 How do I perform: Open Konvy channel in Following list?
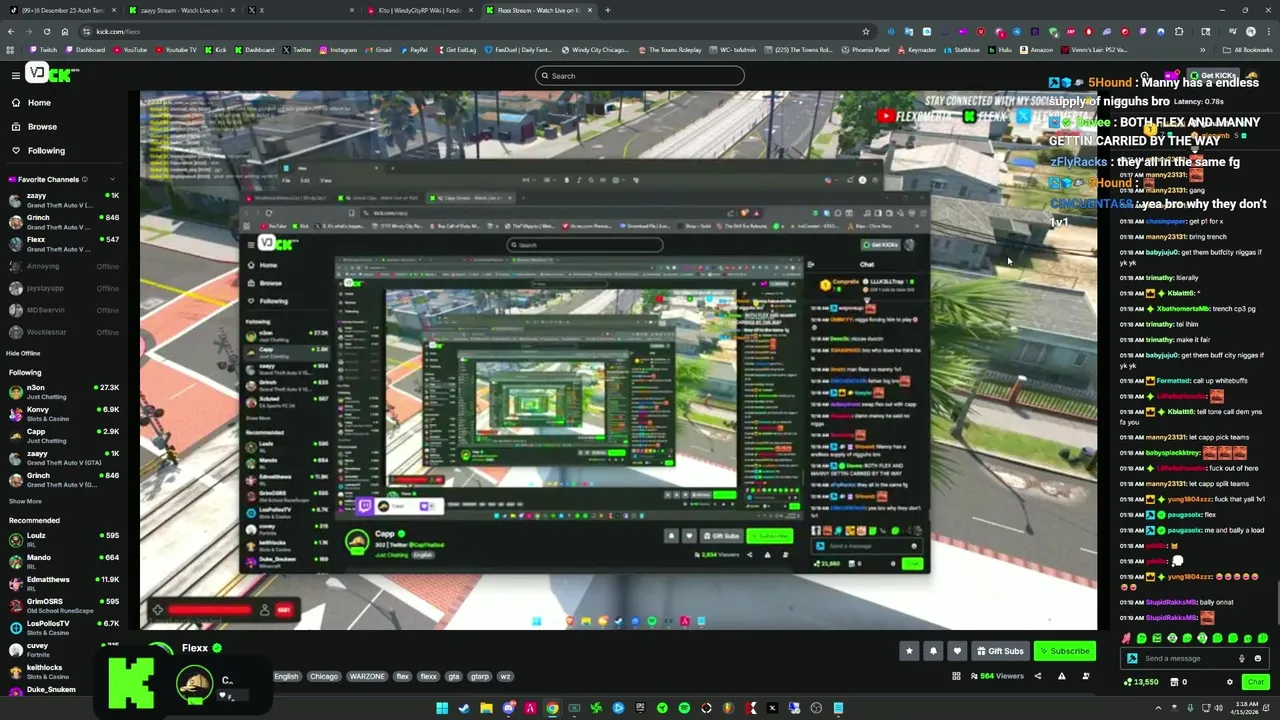click(62, 414)
